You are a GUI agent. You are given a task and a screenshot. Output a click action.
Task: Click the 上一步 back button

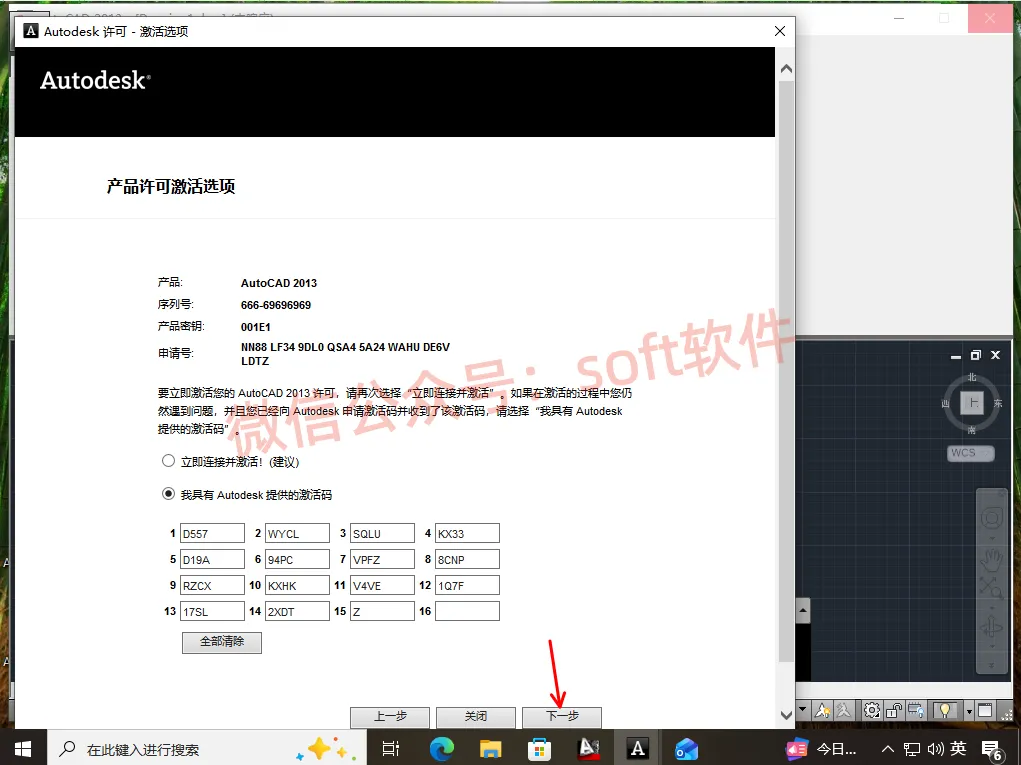click(390, 717)
